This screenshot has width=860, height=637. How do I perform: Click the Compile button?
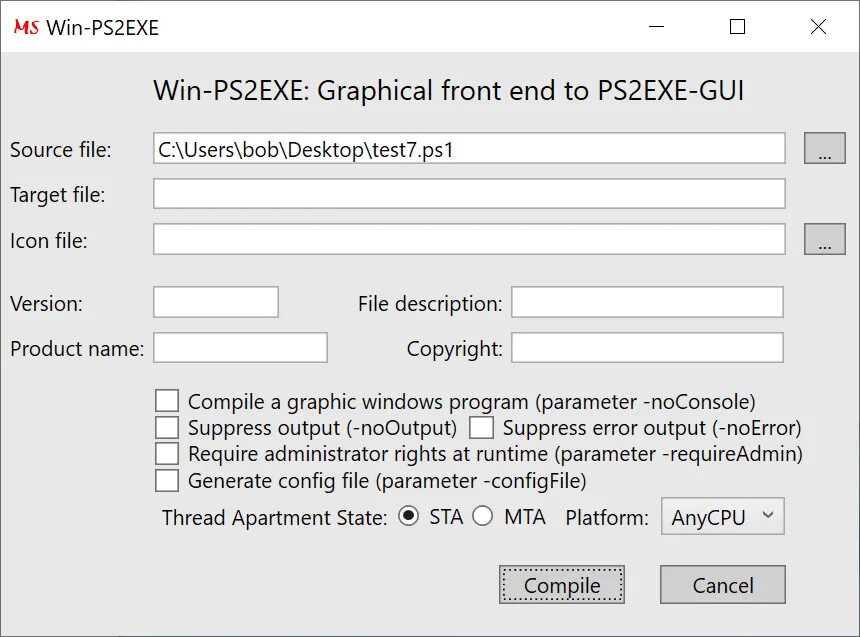coord(562,585)
